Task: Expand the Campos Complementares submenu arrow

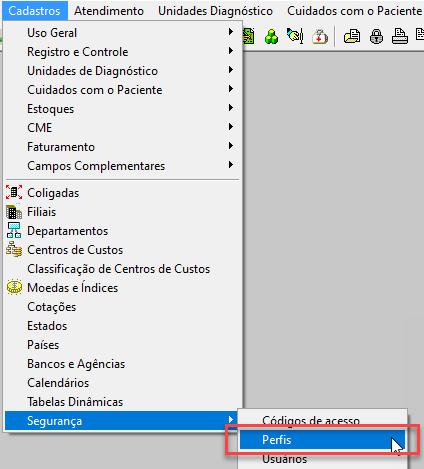Action: [231, 165]
